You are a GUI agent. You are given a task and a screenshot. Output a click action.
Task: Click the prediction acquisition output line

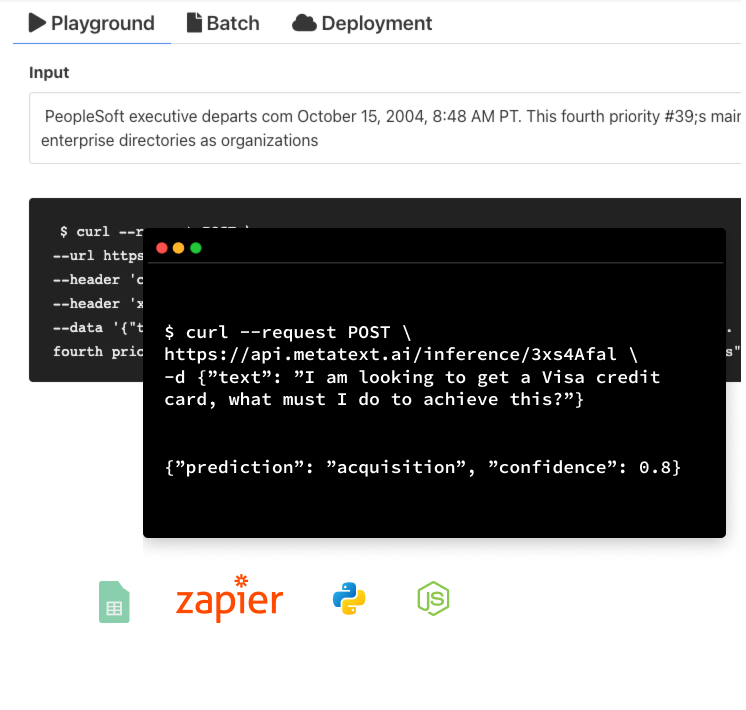click(x=422, y=467)
